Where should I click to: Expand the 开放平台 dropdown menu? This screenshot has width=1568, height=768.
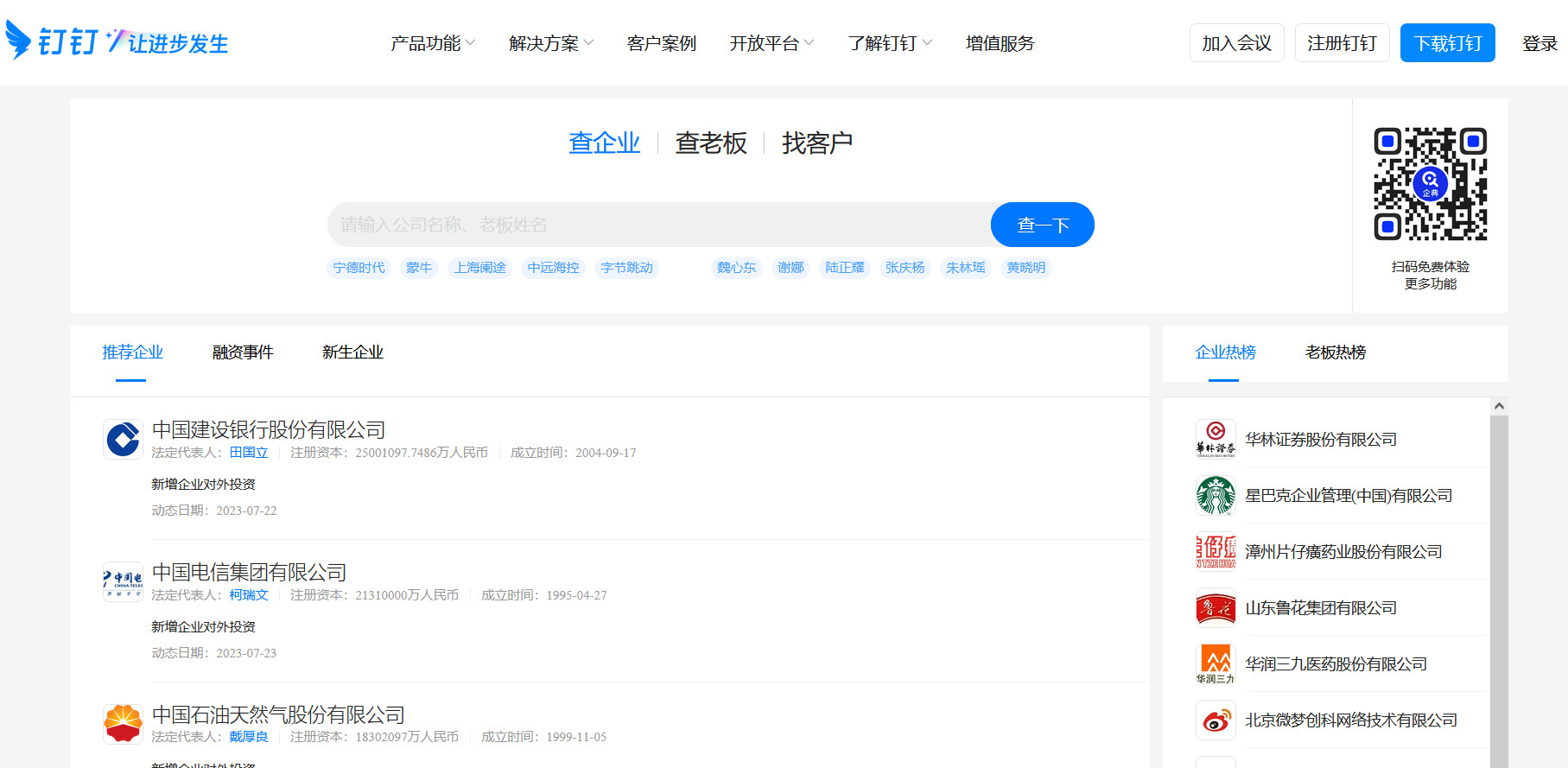click(x=771, y=43)
